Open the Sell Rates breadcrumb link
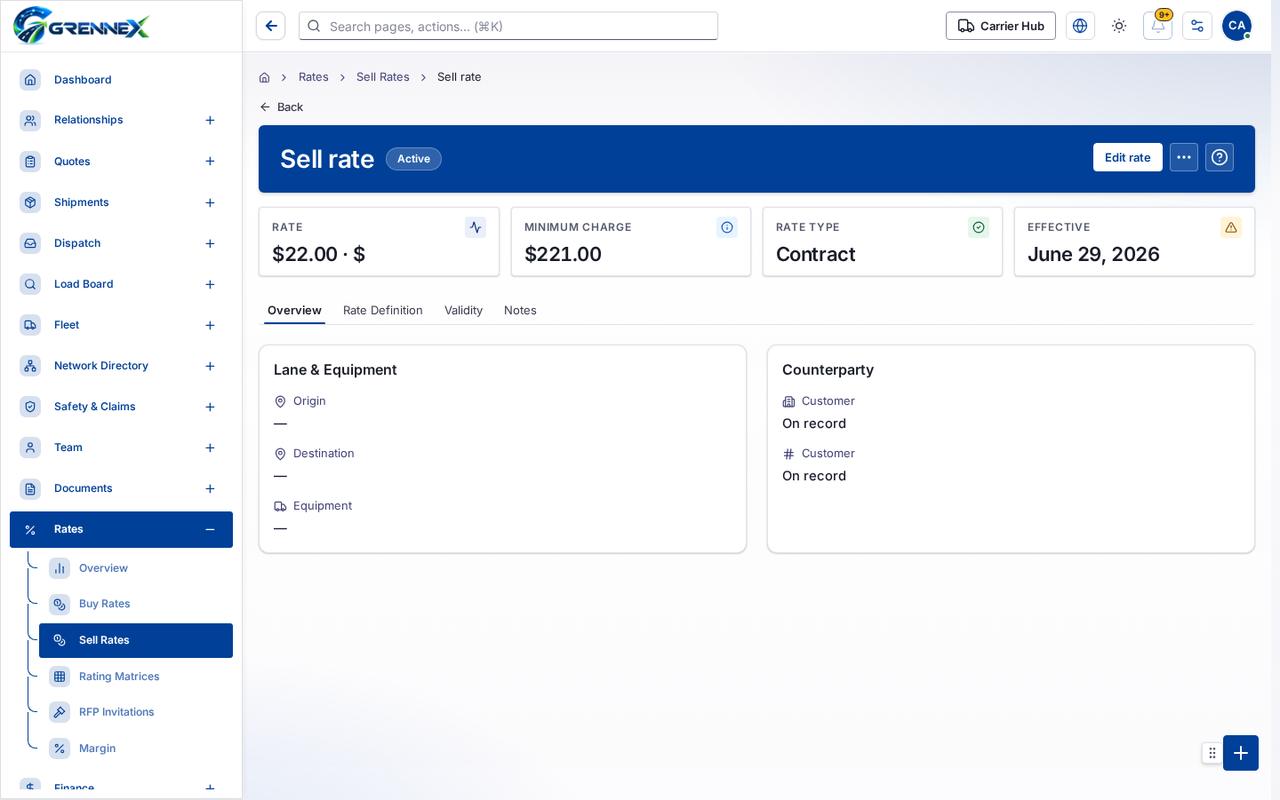This screenshot has width=1280, height=800. click(383, 77)
